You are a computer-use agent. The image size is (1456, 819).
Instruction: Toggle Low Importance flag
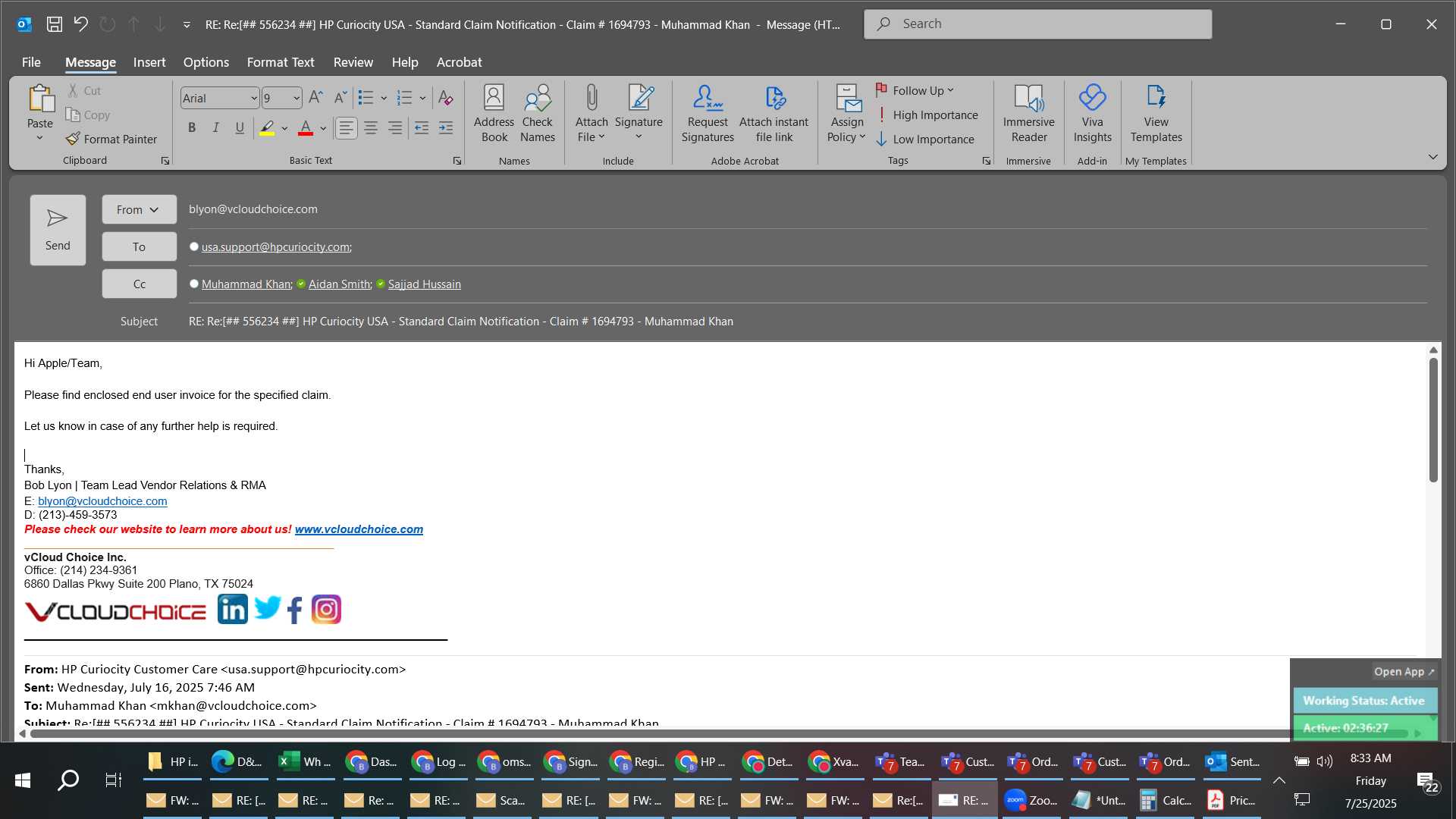point(925,139)
